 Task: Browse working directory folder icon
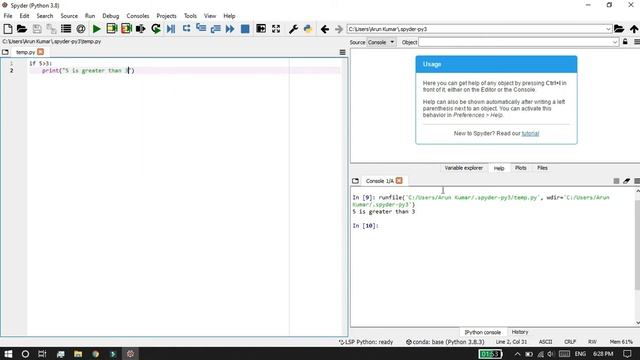[x=619, y=29]
